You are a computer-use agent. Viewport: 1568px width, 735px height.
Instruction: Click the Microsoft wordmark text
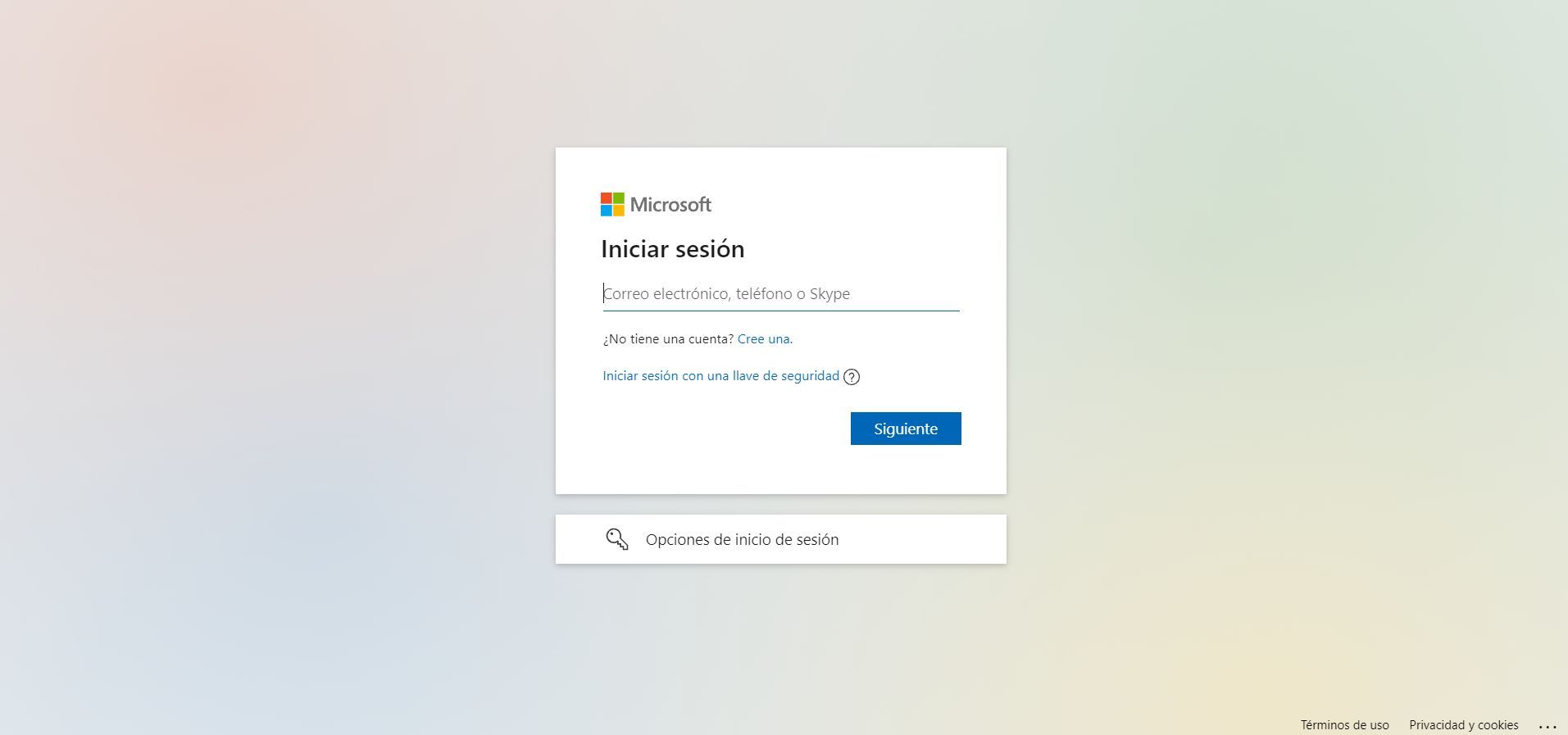[670, 205]
